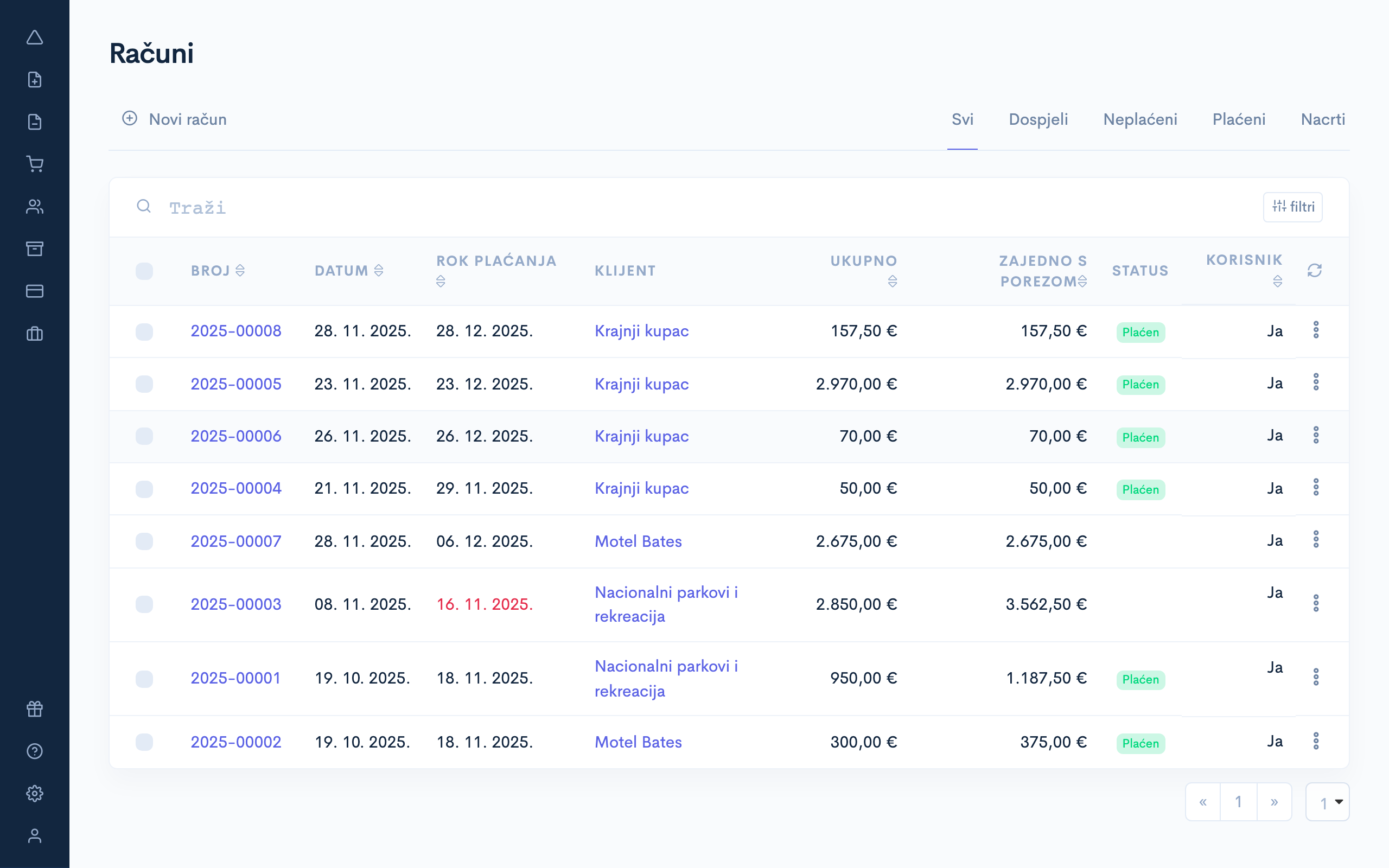Select the row checkbox for invoice 2025-00003
The height and width of the screenshot is (868, 1389).
click(145, 604)
